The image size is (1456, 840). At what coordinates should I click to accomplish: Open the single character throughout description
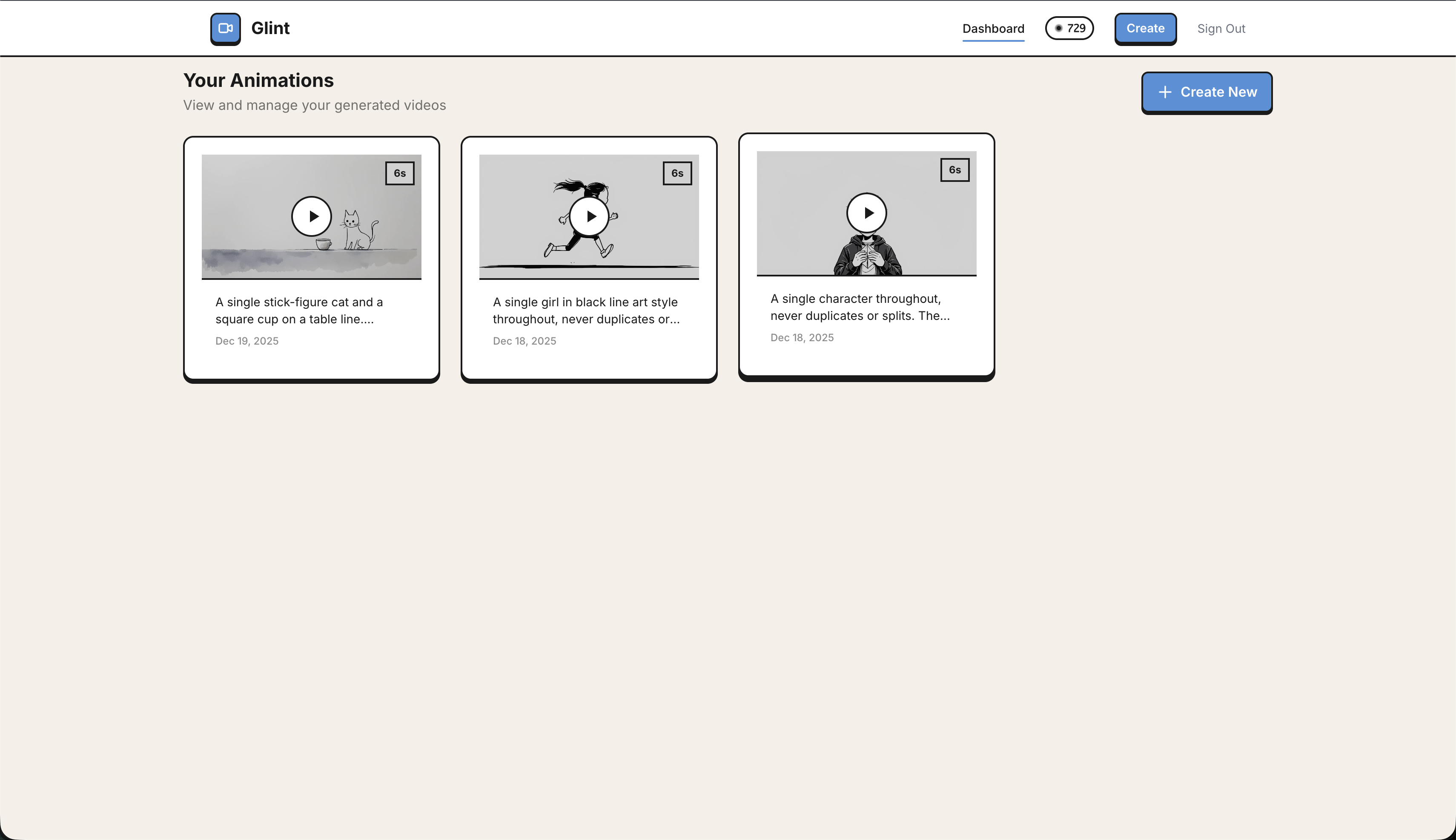point(859,307)
